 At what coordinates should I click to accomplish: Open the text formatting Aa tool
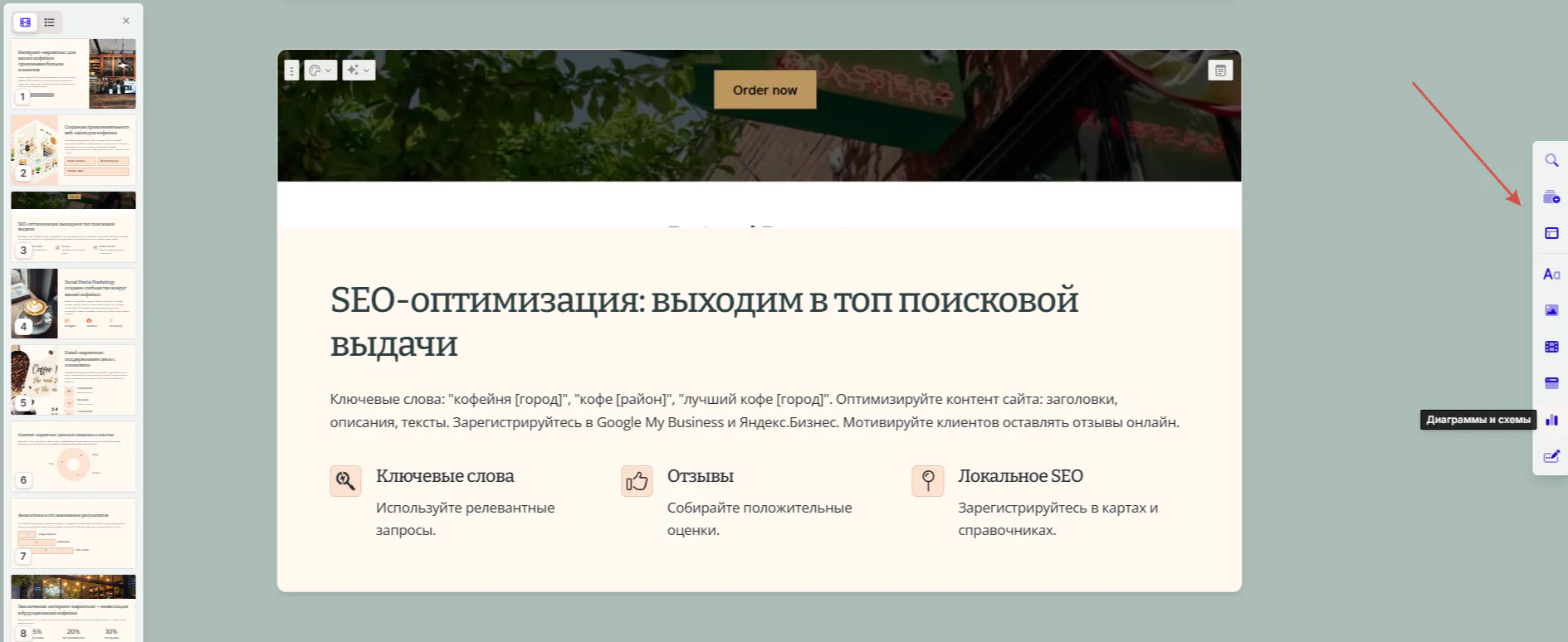tap(1551, 274)
